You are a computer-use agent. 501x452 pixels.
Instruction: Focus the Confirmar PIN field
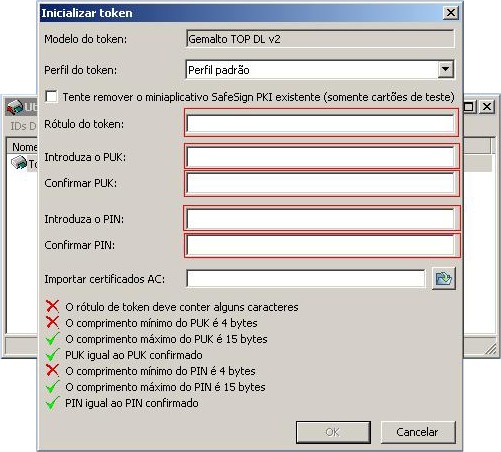click(320, 245)
